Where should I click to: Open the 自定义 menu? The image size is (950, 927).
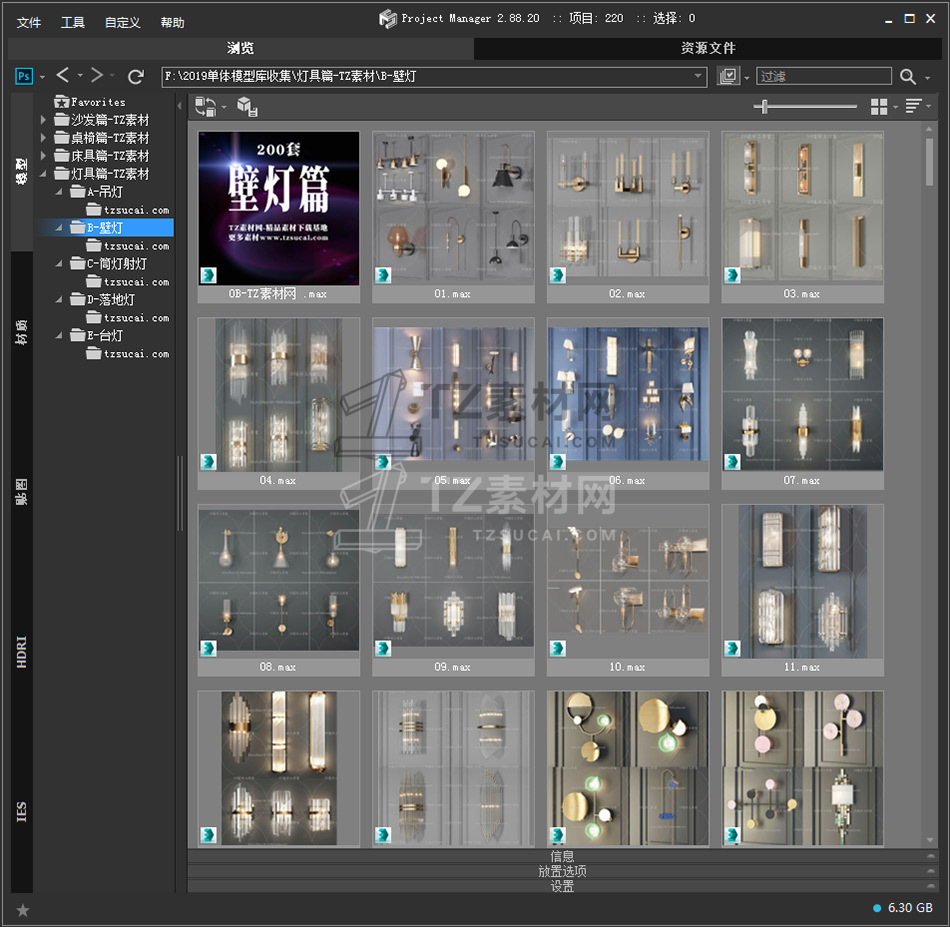click(x=122, y=22)
